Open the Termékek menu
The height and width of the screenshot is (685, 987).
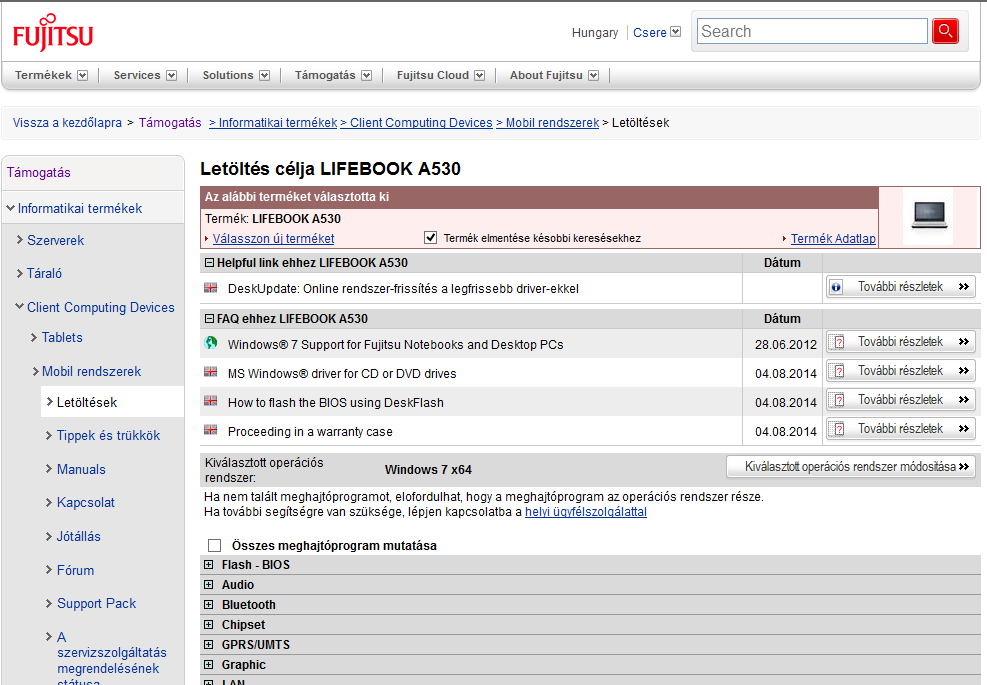(51, 75)
